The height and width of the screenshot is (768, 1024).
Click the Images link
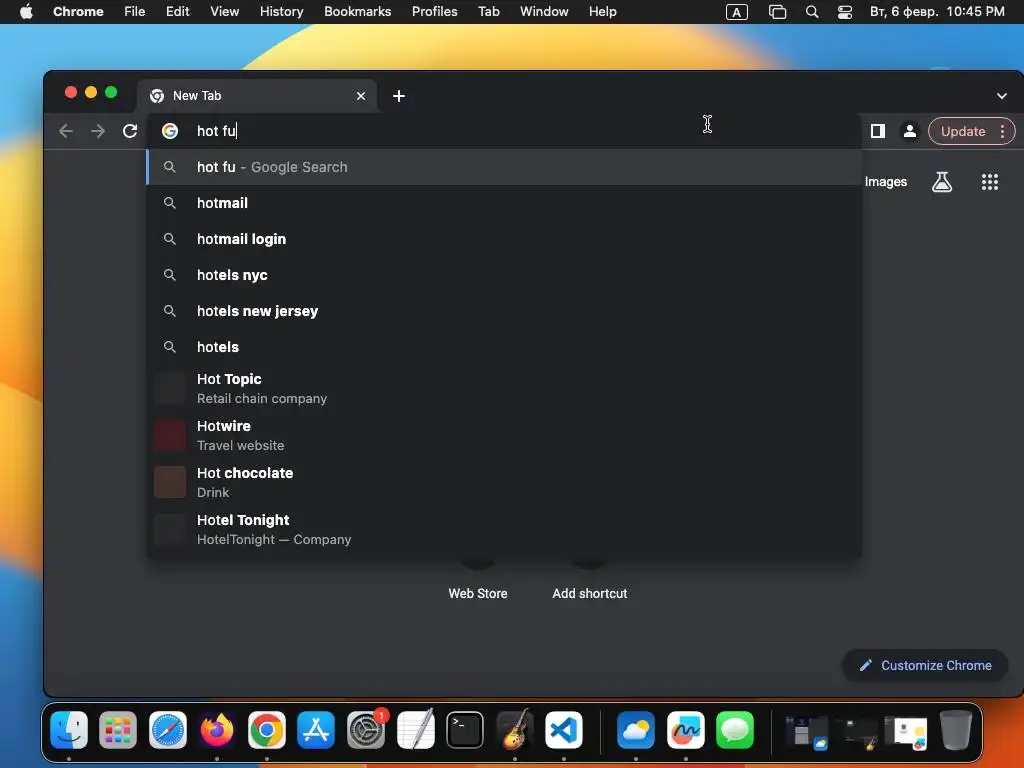pos(886,182)
